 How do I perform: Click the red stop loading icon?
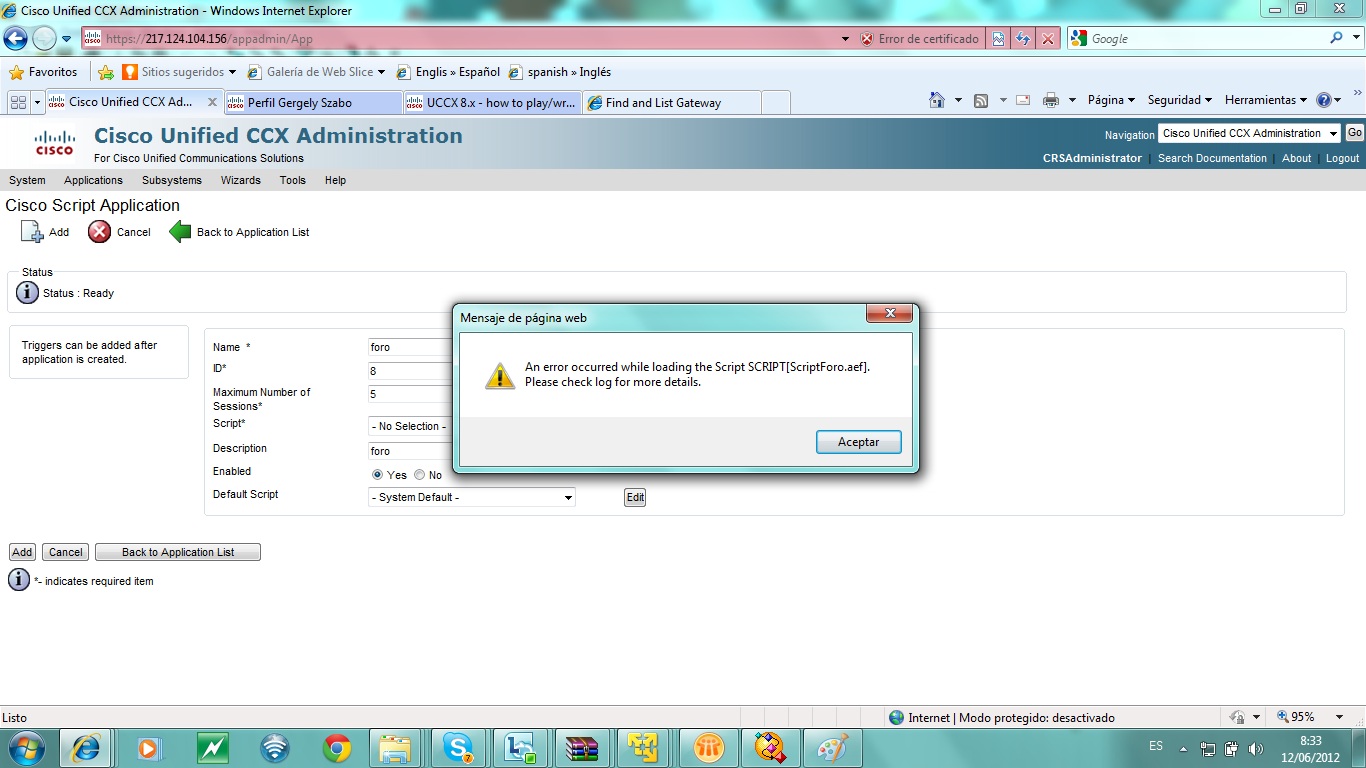tap(1048, 39)
